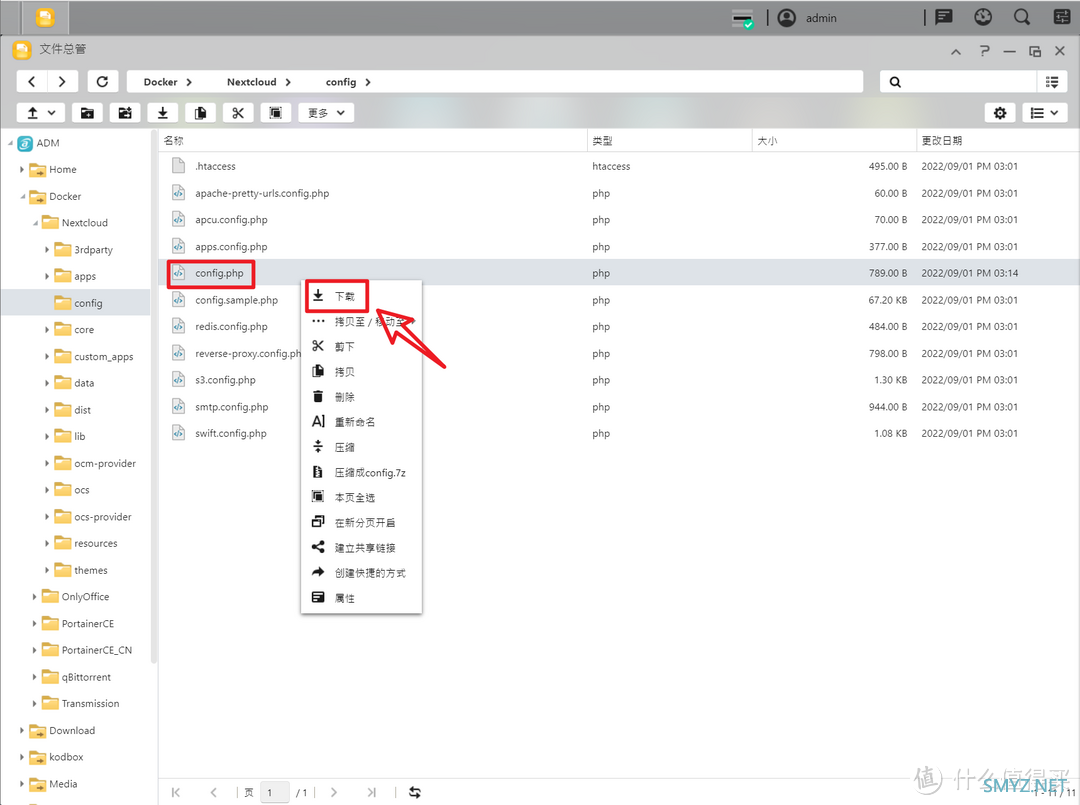Open the upload dropdown button
The image size is (1080, 805).
coord(41,113)
